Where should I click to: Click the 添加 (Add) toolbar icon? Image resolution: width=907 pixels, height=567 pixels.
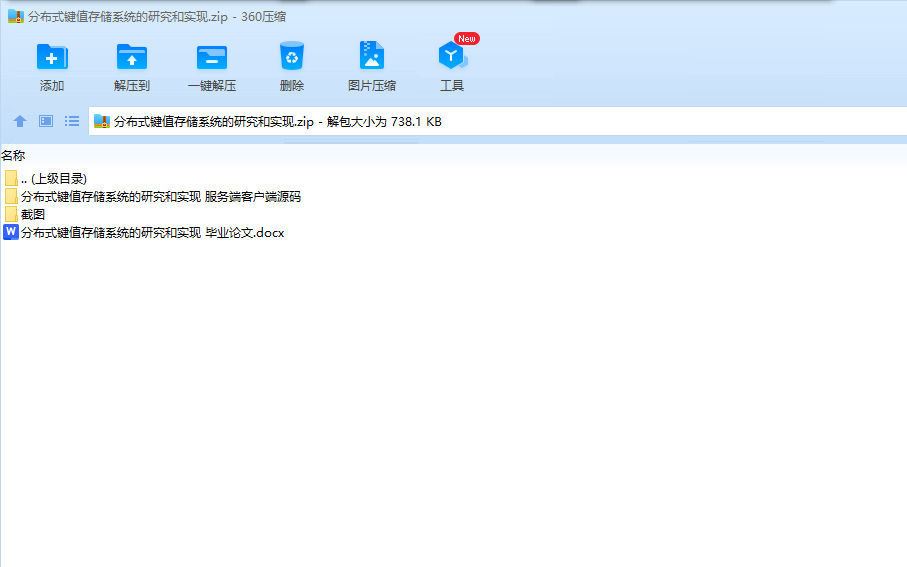(52, 57)
